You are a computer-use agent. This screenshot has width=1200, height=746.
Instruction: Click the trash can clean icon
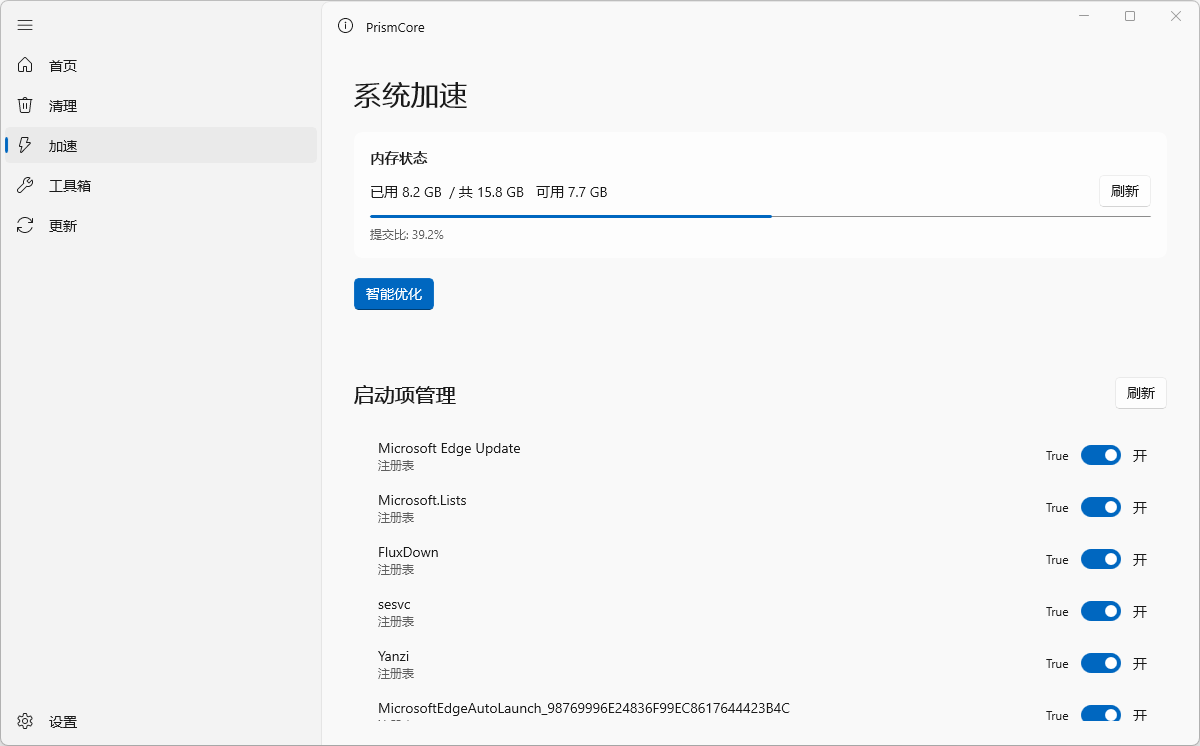pyautogui.click(x=26, y=105)
